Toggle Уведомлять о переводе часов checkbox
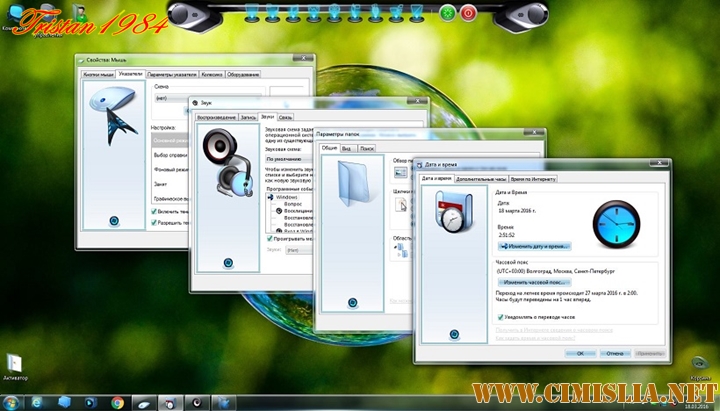Screen dimensions: 720x411 click(500, 316)
